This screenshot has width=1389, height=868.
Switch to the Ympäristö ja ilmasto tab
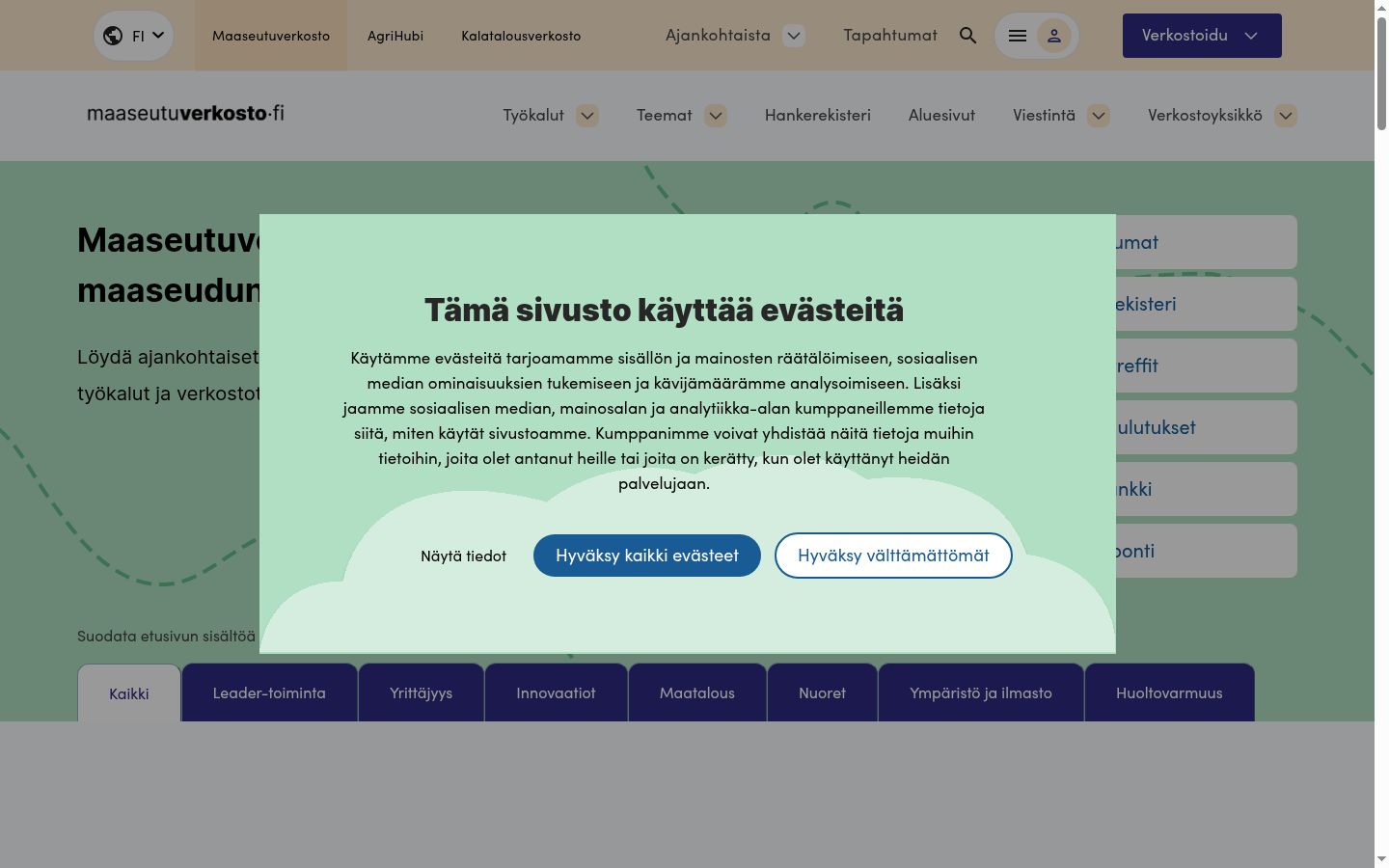tap(981, 692)
